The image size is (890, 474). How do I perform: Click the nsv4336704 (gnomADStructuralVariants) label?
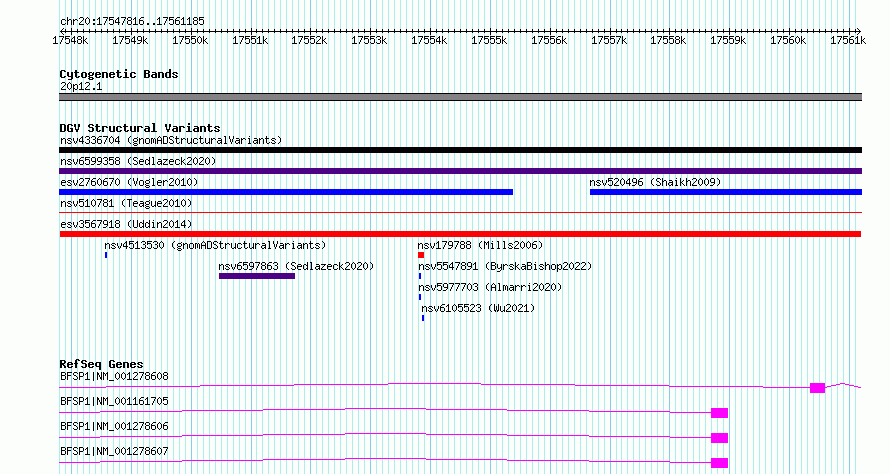click(x=171, y=140)
